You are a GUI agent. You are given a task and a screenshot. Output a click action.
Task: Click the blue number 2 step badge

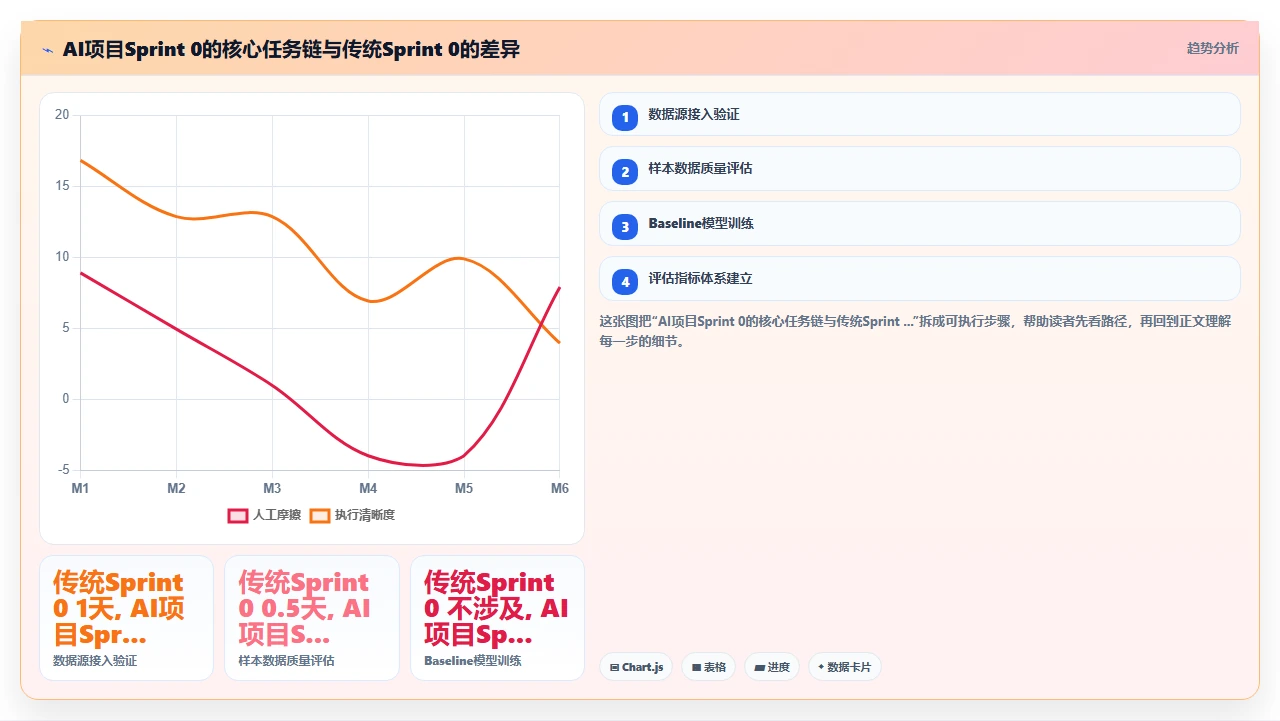625,172
